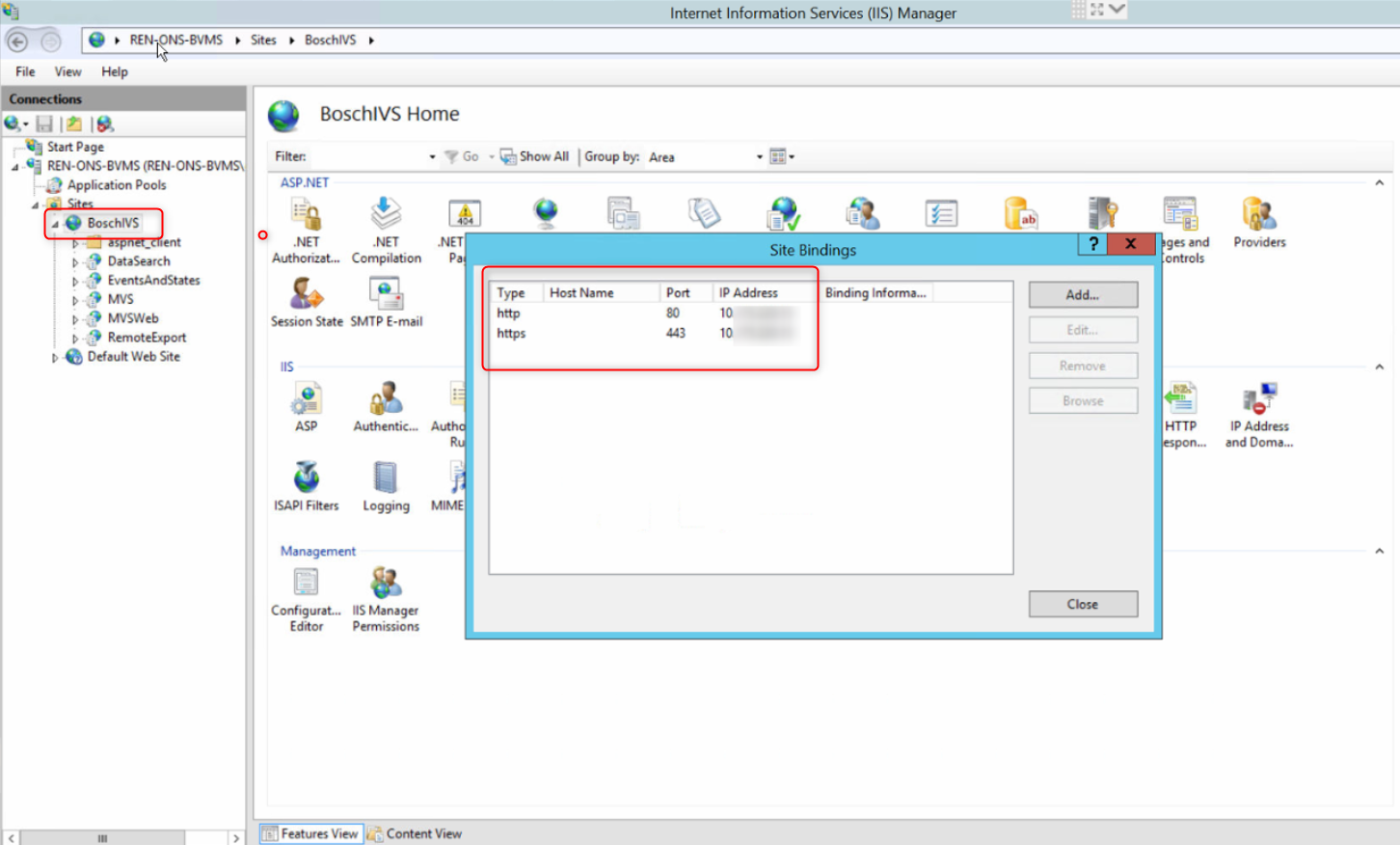Expand the Default Web Site node
Image resolution: width=1400 pixels, height=845 pixels.
pyautogui.click(x=55, y=358)
